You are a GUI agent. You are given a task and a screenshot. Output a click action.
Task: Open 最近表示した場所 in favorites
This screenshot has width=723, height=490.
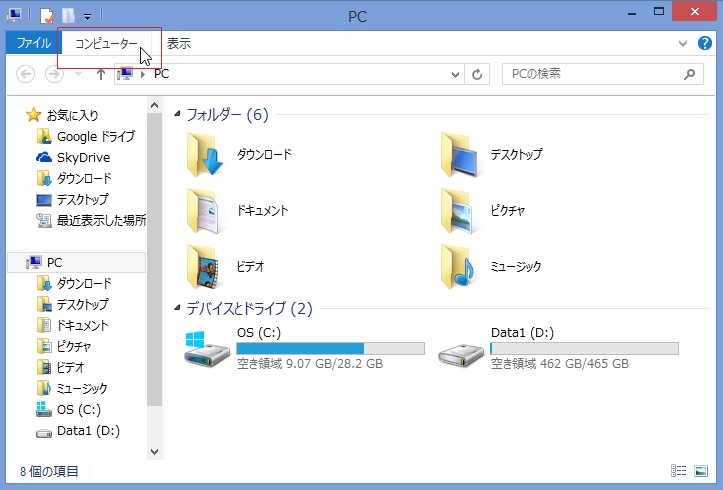[x=91, y=220]
